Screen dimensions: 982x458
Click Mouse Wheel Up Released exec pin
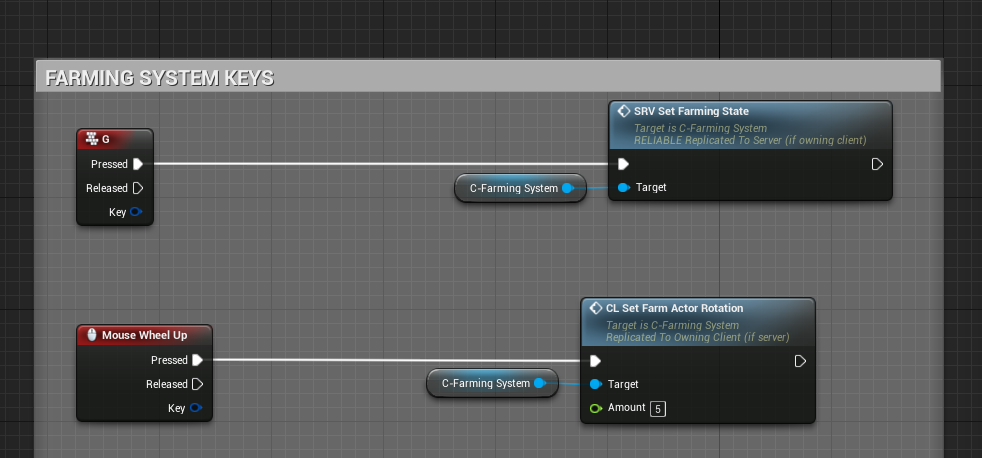coord(197,384)
